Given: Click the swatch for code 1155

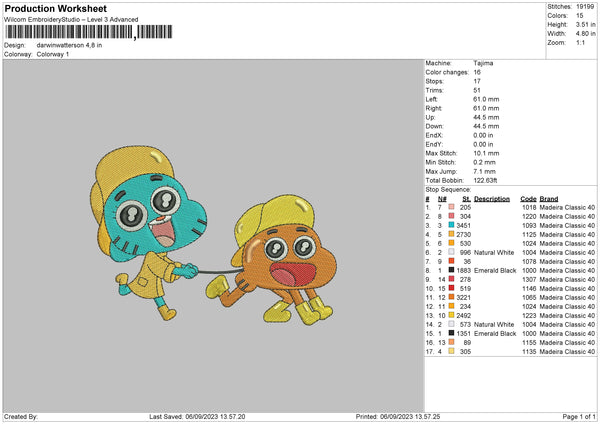Looking at the screenshot, I should [x=452, y=342].
